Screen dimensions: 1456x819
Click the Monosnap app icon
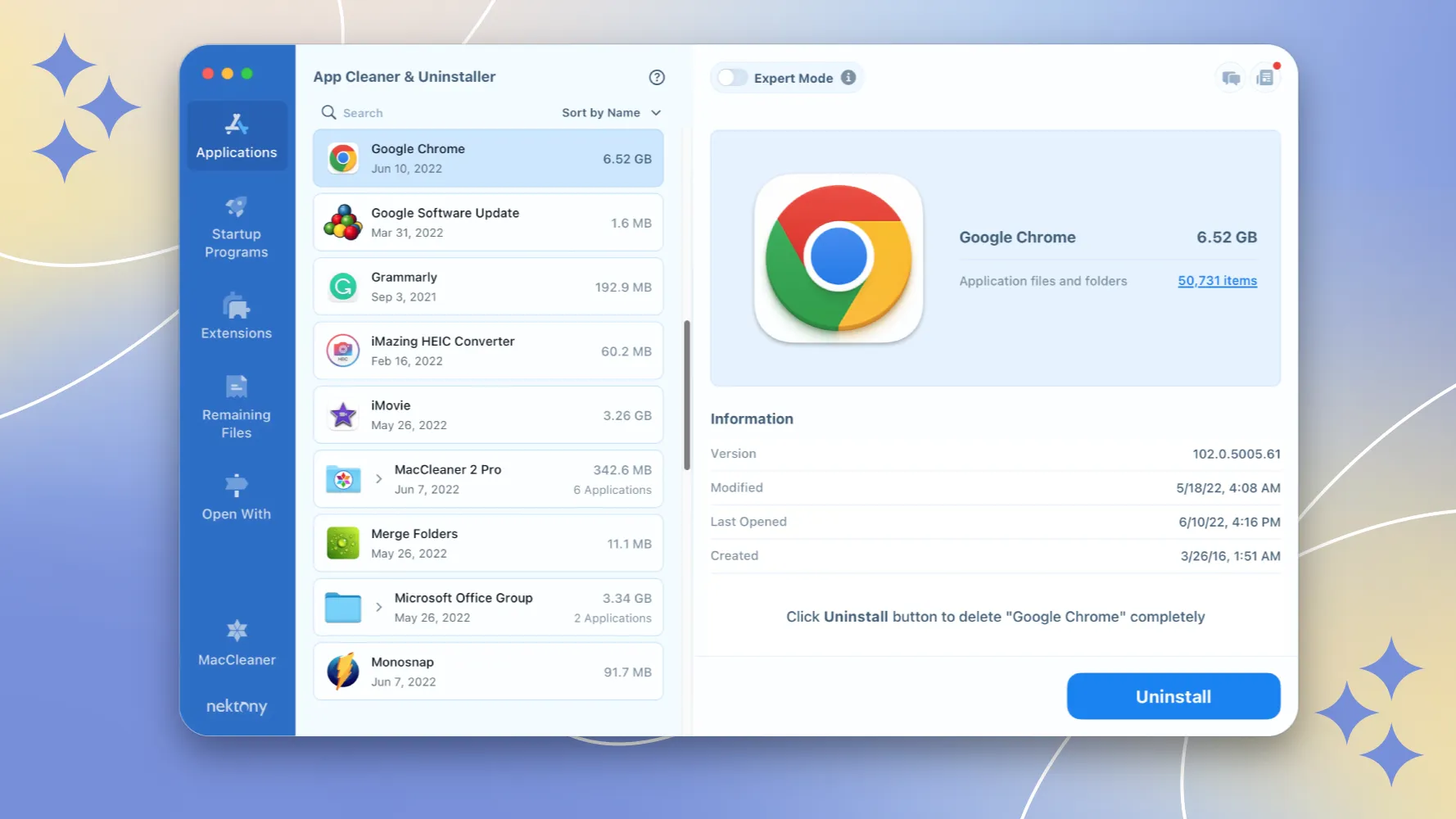(343, 672)
